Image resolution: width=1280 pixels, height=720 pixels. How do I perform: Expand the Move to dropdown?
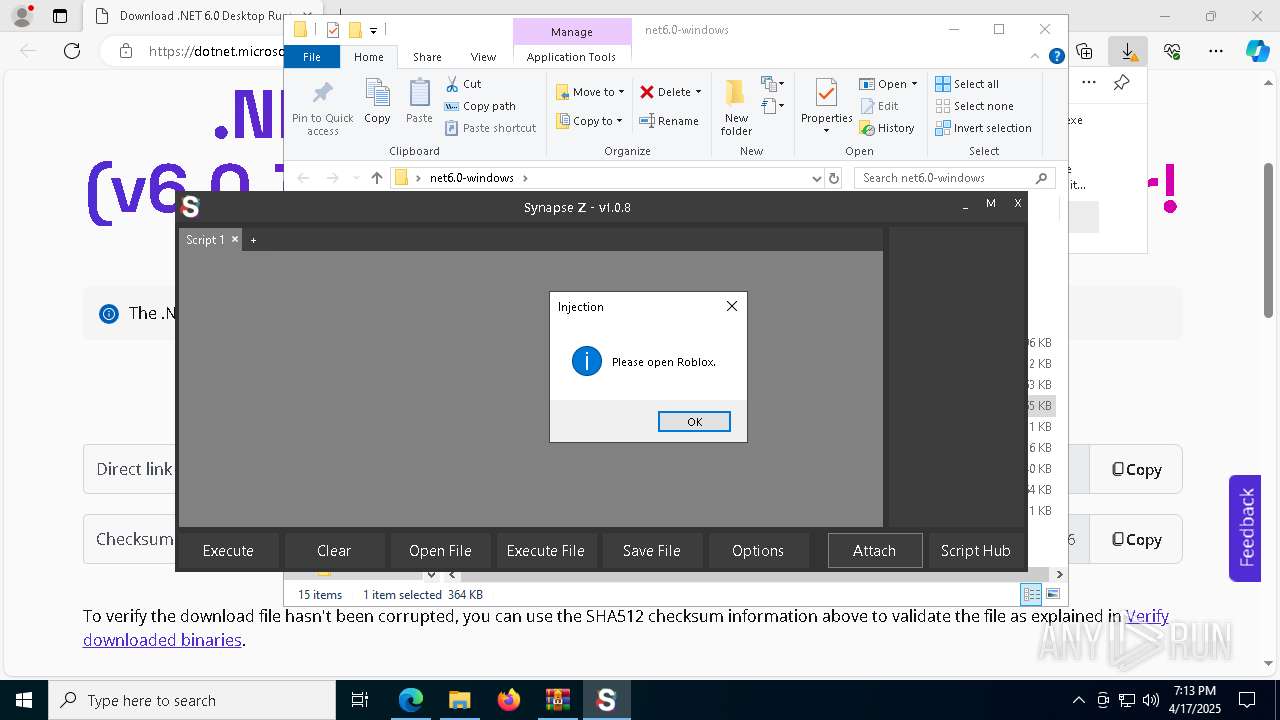[x=621, y=92]
